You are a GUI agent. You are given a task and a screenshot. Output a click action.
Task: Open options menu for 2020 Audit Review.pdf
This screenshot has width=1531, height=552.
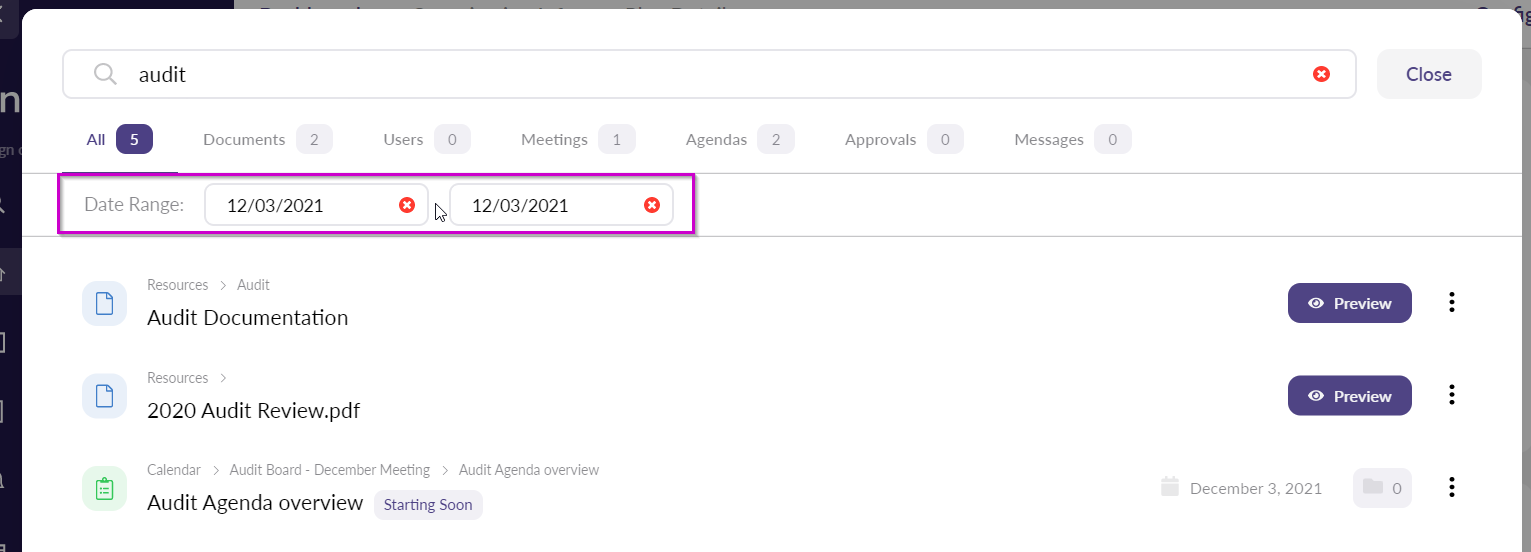(1451, 395)
